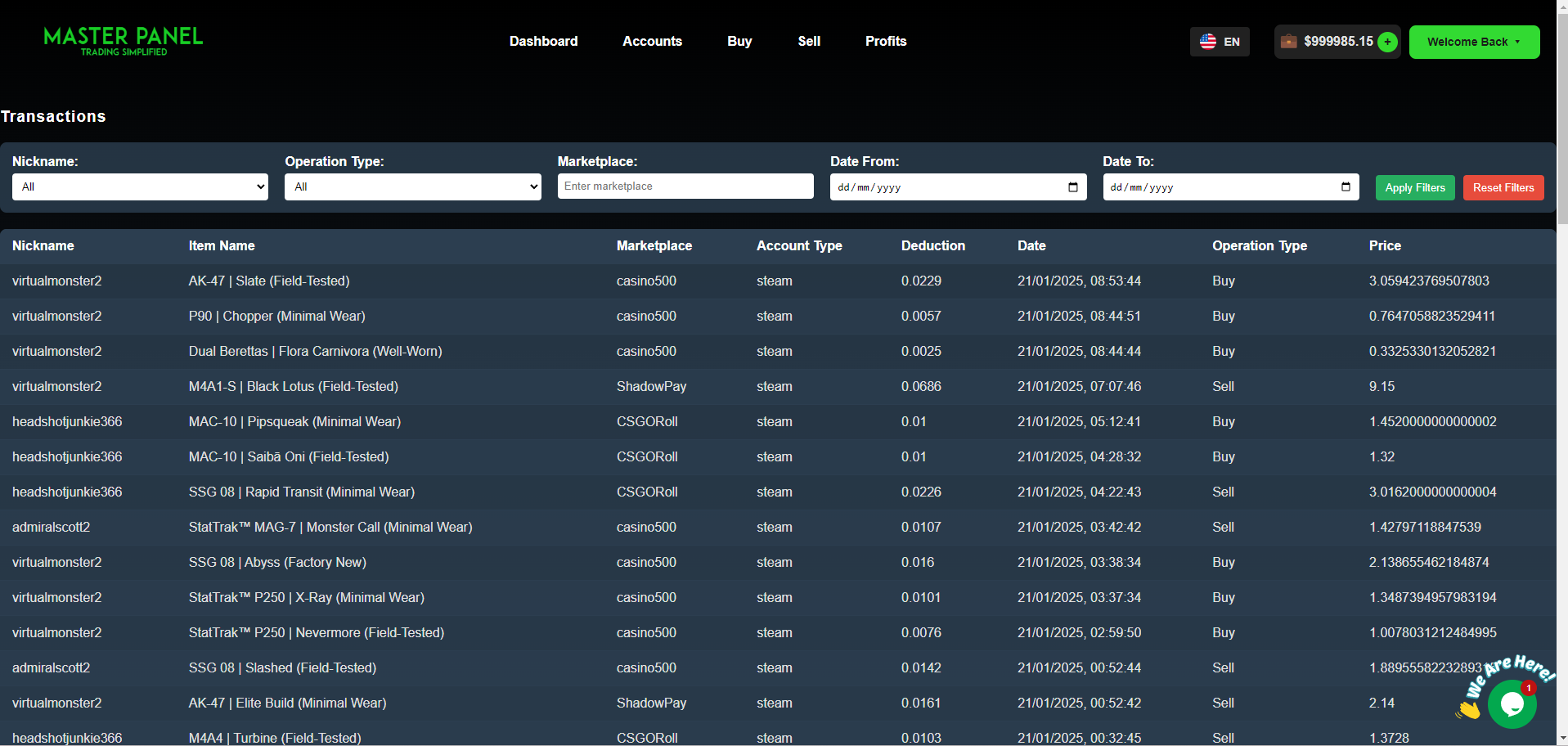Click date 21/01/2025, 07:07:46
Image resolution: width=1568 pixels, height=746 pixels.
(1080, 386)
